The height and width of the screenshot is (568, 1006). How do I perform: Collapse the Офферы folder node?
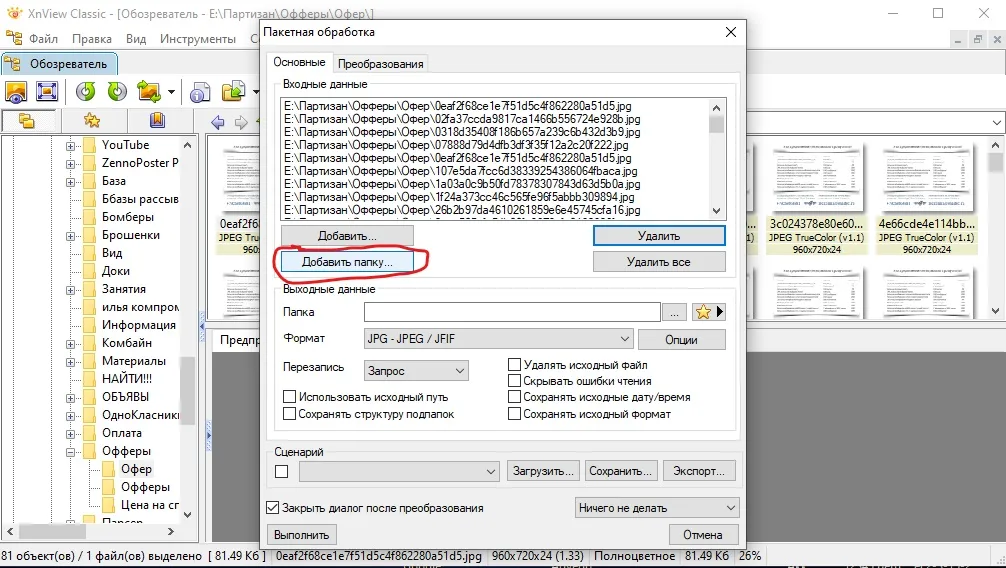70,452
